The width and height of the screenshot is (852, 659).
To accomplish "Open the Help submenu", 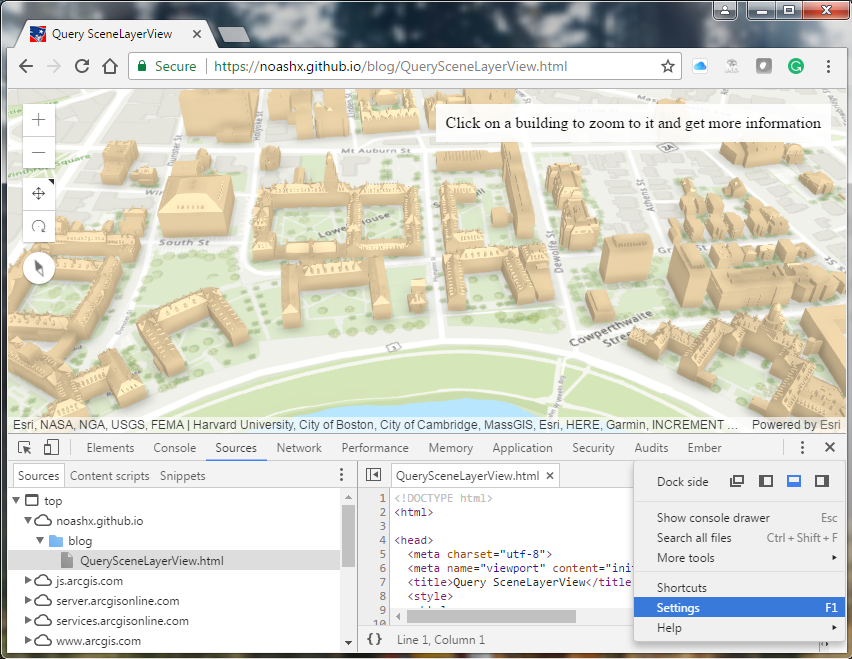I will point(739,628).
